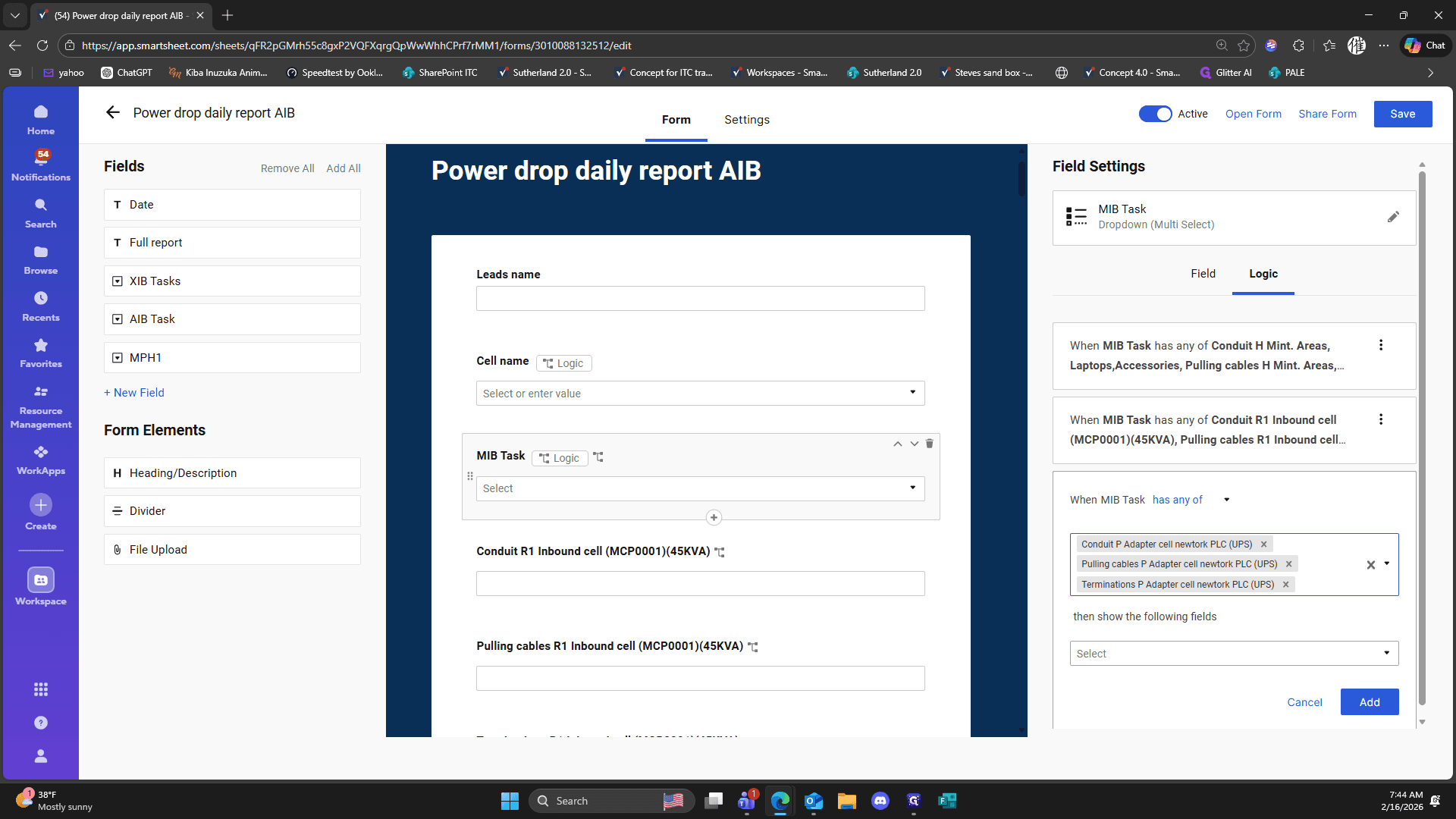The image size is (1456, 819).
Task: Open the Browse folder icon
Action: (41, 260)
